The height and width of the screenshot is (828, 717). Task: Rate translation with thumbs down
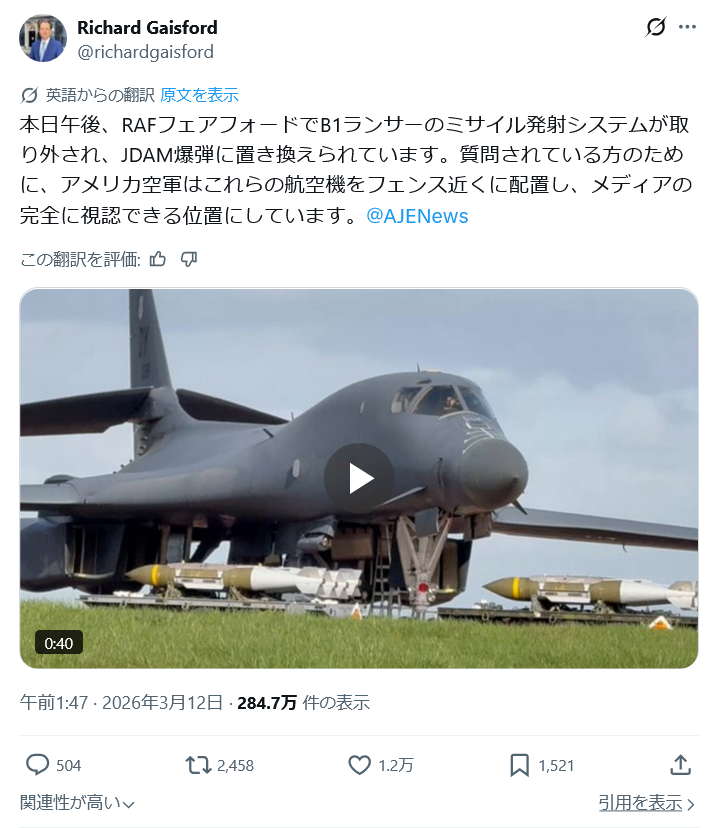click(x=188, y=259)
